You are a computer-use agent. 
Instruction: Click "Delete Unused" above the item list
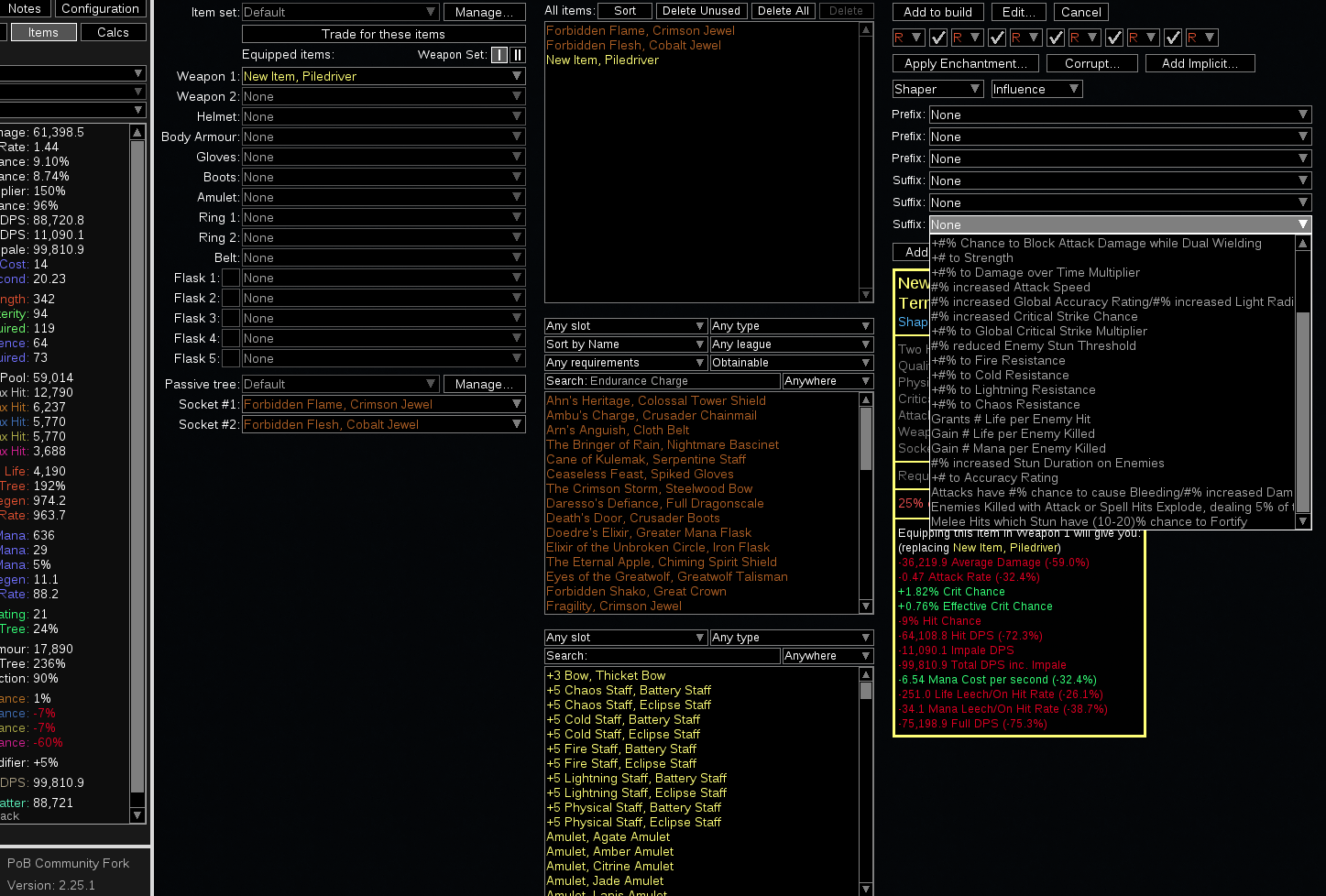(x=701, y=10)
